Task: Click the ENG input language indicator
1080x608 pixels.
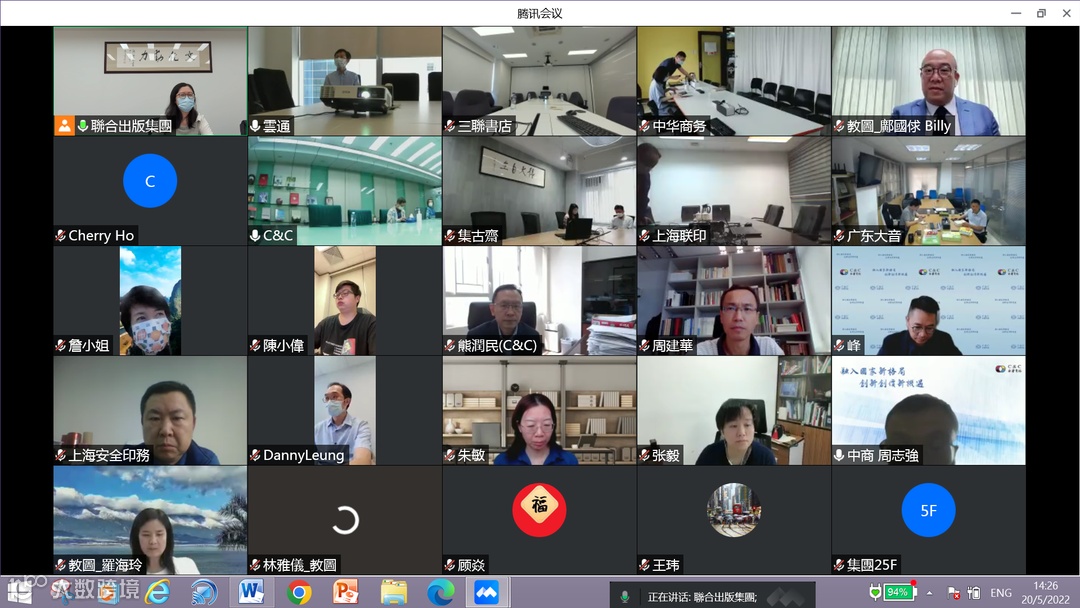Action: pyautogui.click(x=1001, y=593)
